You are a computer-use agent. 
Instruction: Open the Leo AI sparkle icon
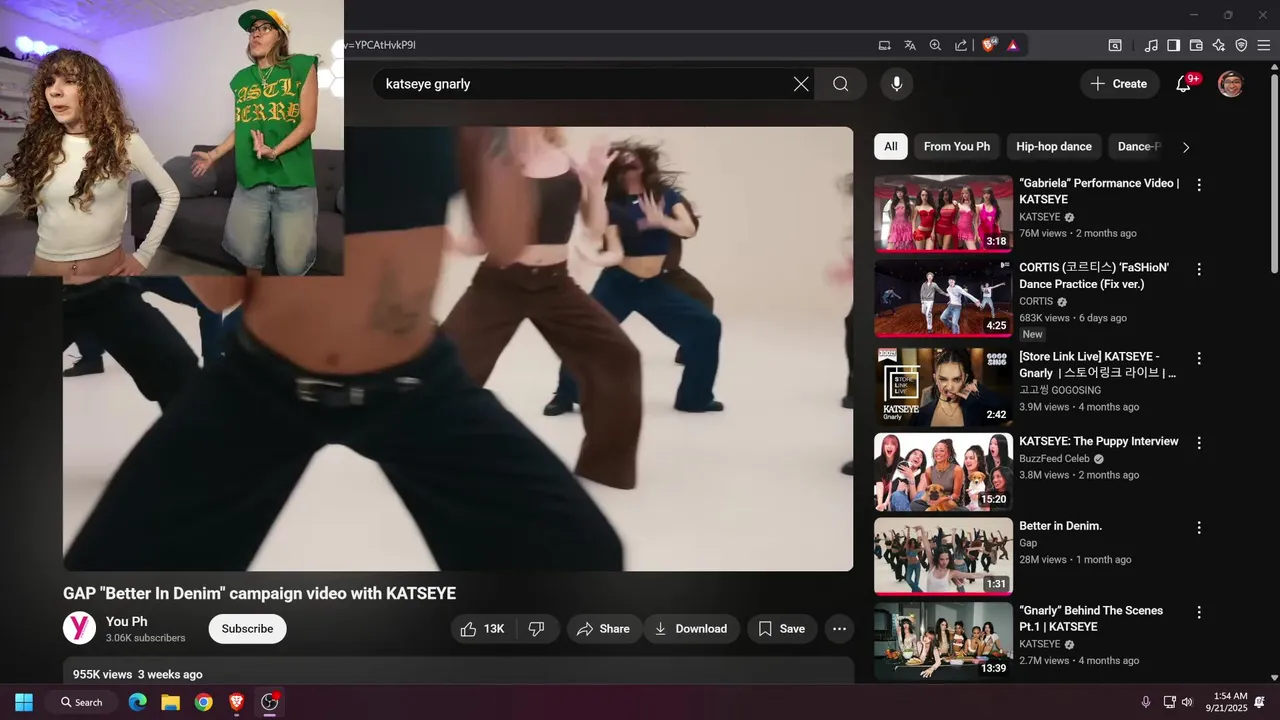pyautogui.click(x=1218, y=45)
